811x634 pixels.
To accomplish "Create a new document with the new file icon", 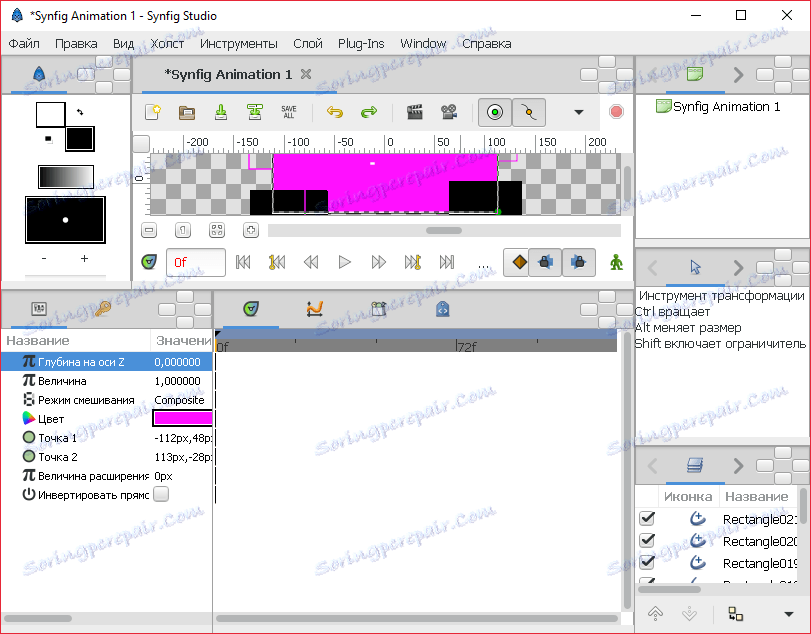I will click(152, 112).
